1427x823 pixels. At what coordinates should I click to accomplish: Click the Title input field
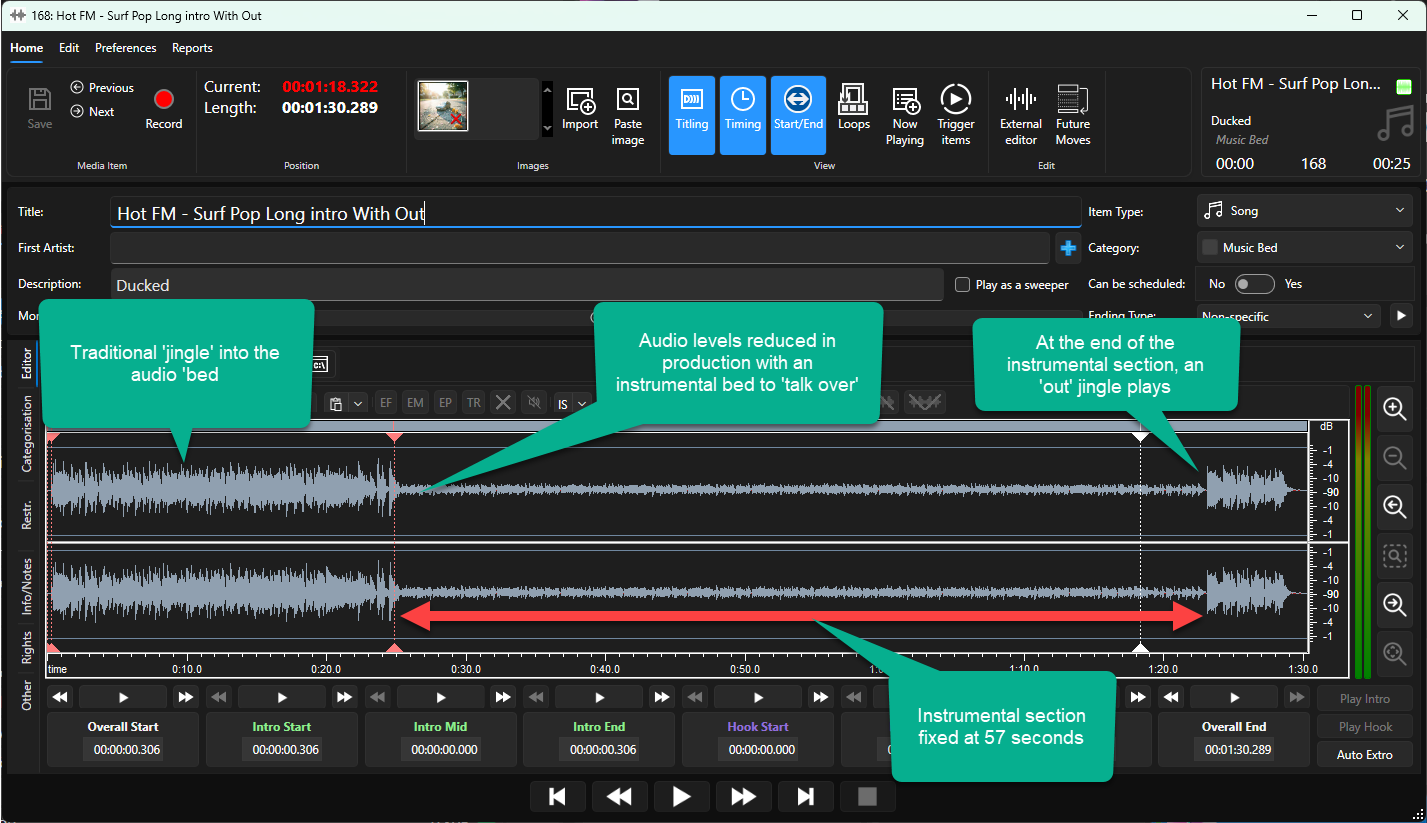(595, 213)
